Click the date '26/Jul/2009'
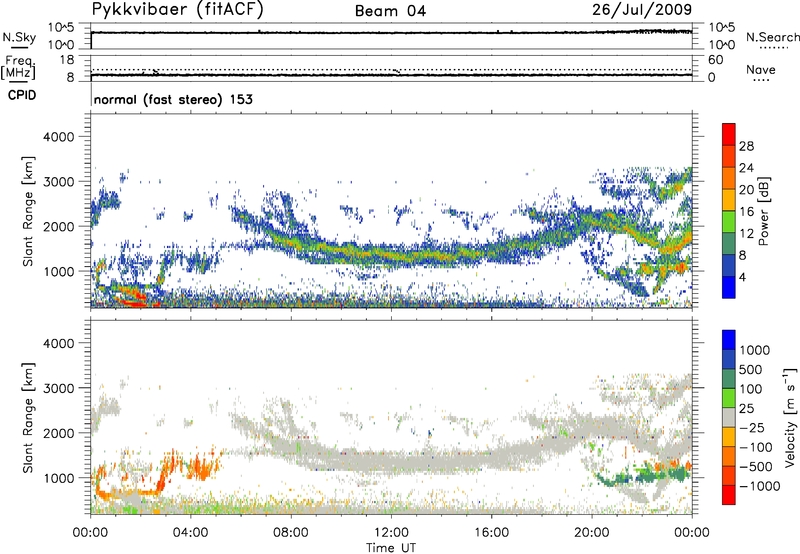 (x=642, y=10)
